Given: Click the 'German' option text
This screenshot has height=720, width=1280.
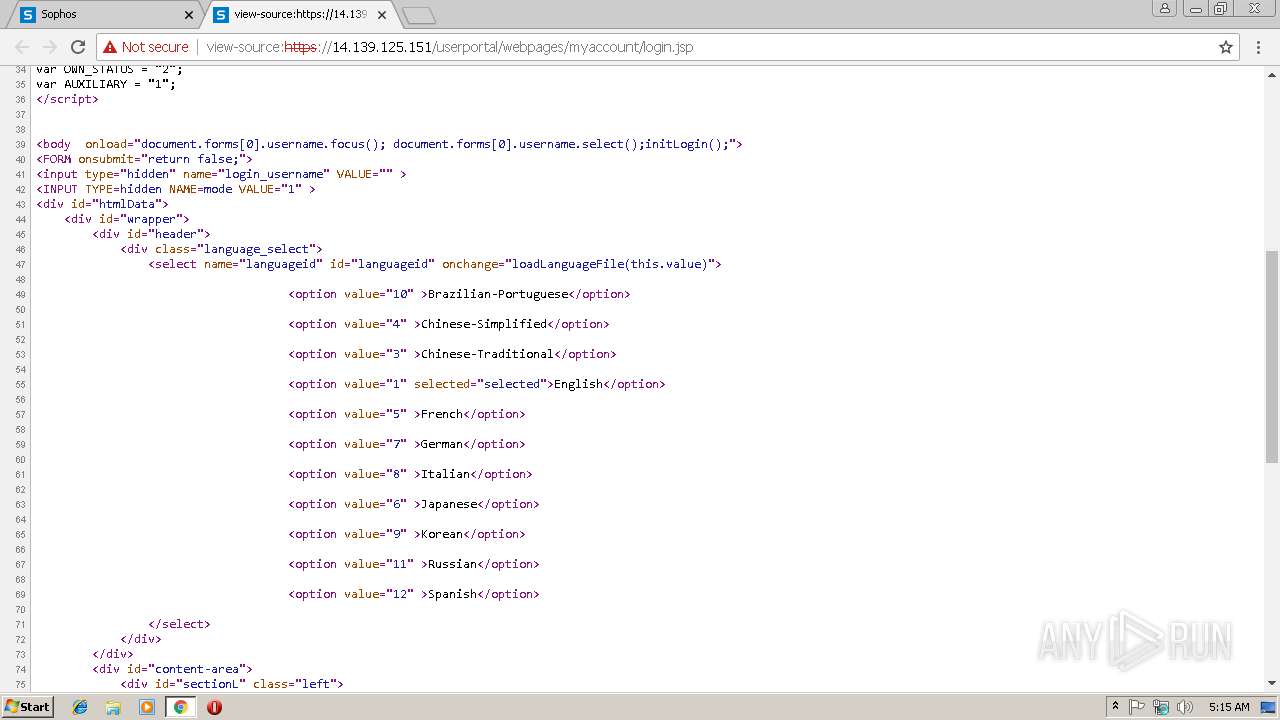Looking at the screenshot, I should (x=442, y=444).
